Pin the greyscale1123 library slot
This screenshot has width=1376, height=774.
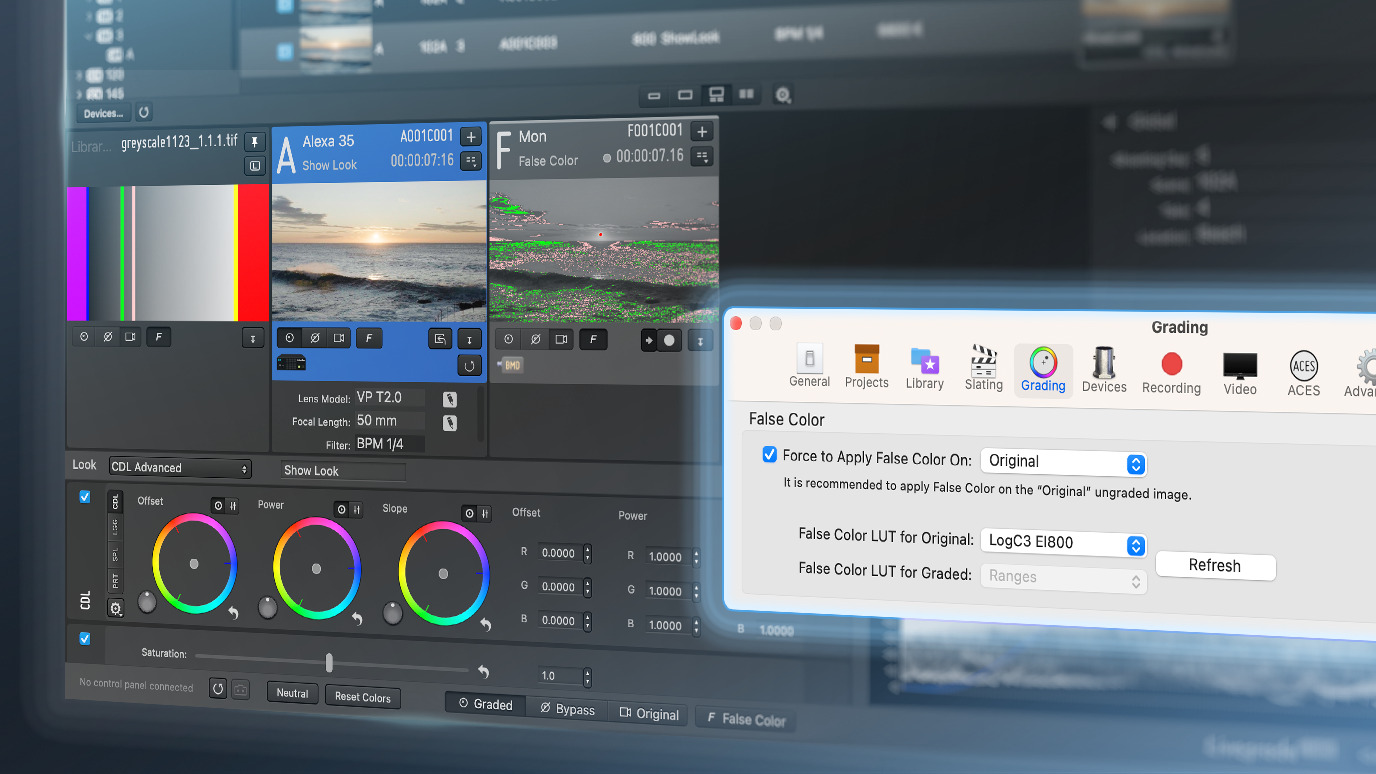254,142
